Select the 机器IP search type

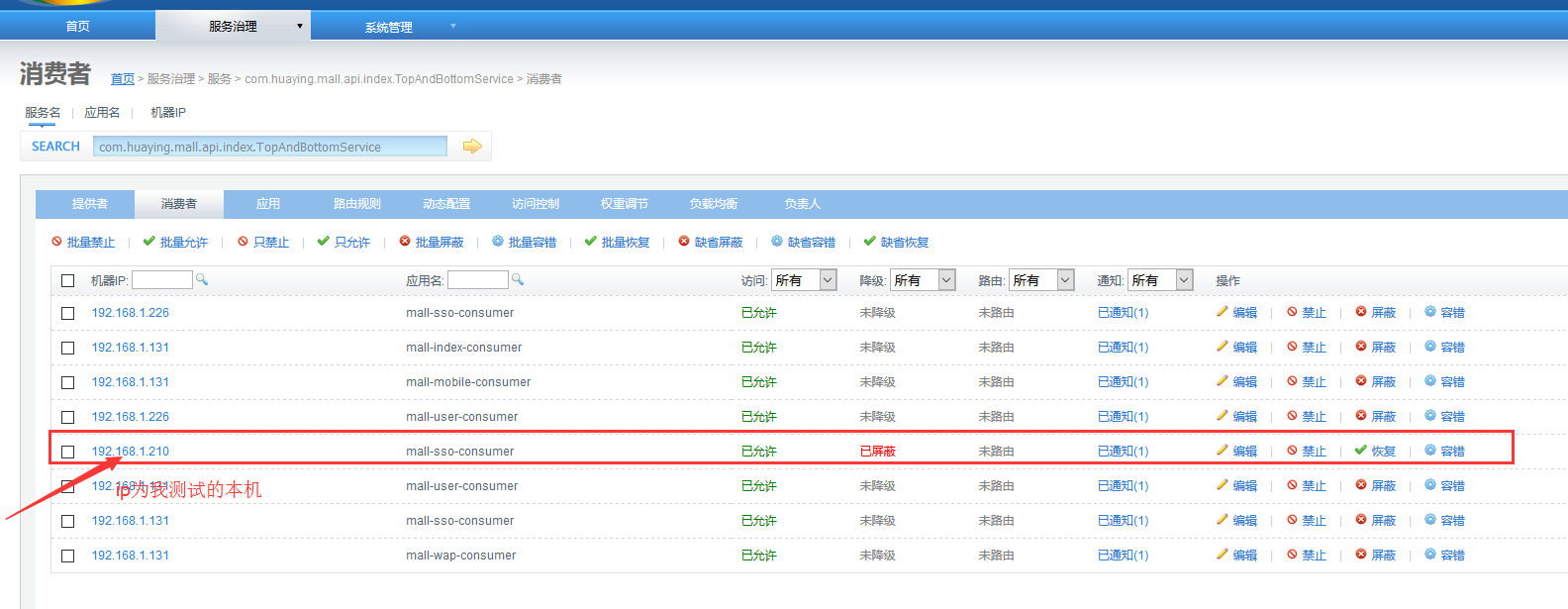(168, 113)
